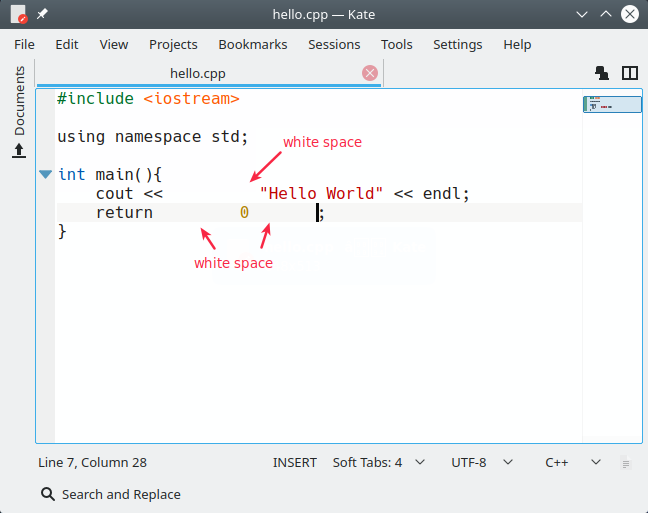Close the hello.cpp tab
The height and width of the screenshot is (513, 648).
[370, 73]
